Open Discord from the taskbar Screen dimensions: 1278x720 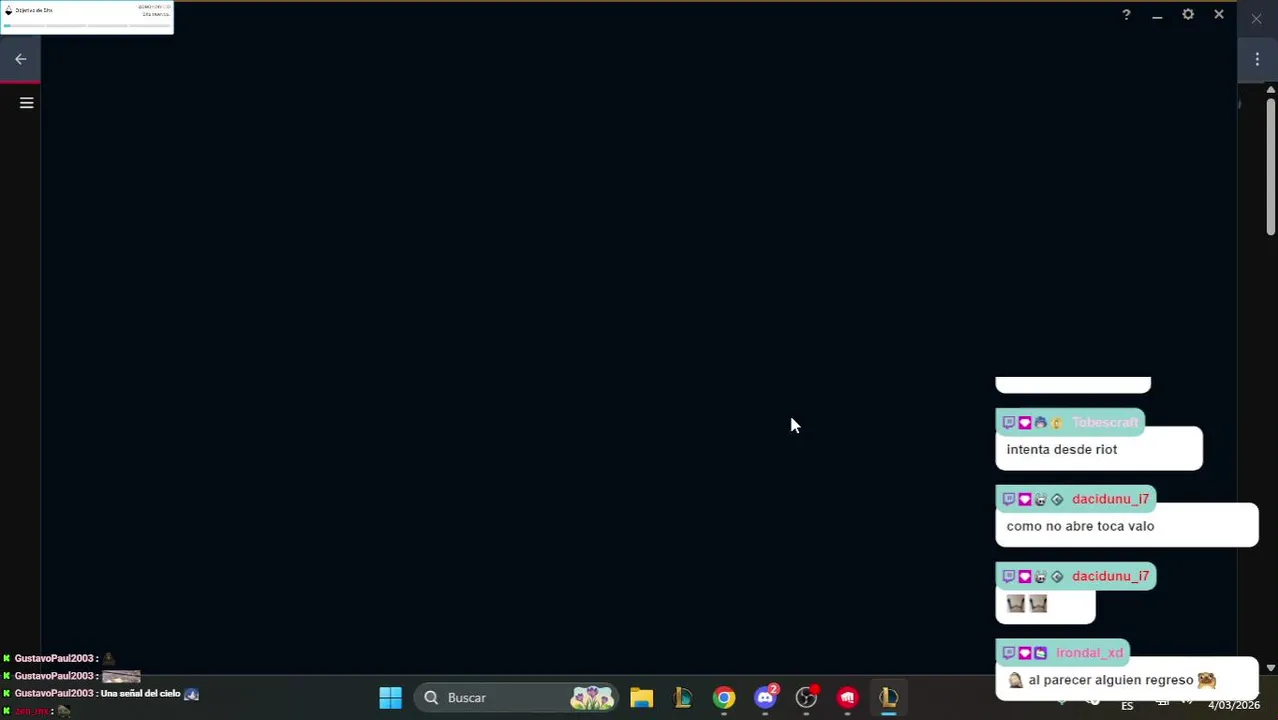[x=766, y=698]
